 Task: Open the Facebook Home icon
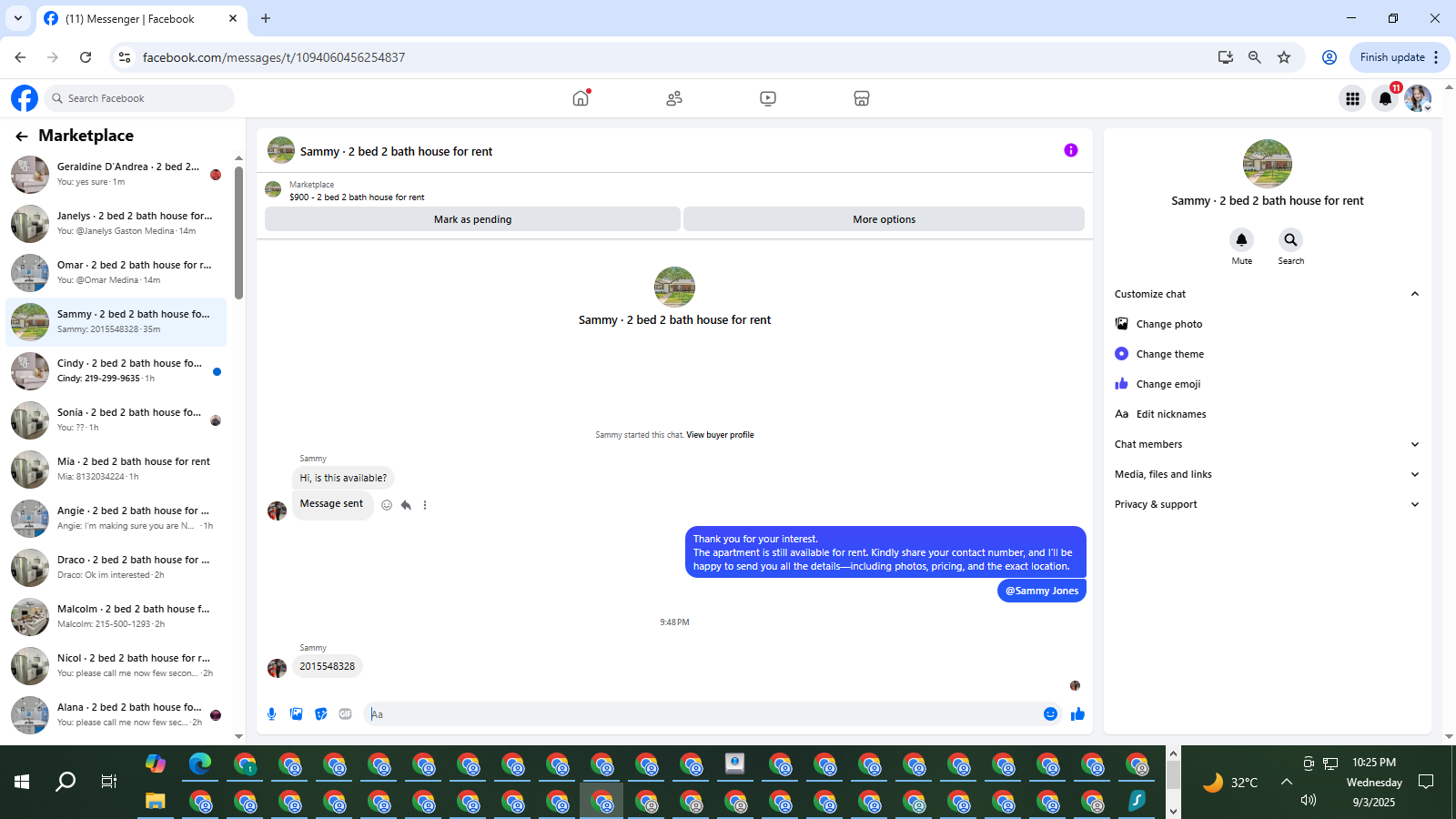tap(581, 98)
